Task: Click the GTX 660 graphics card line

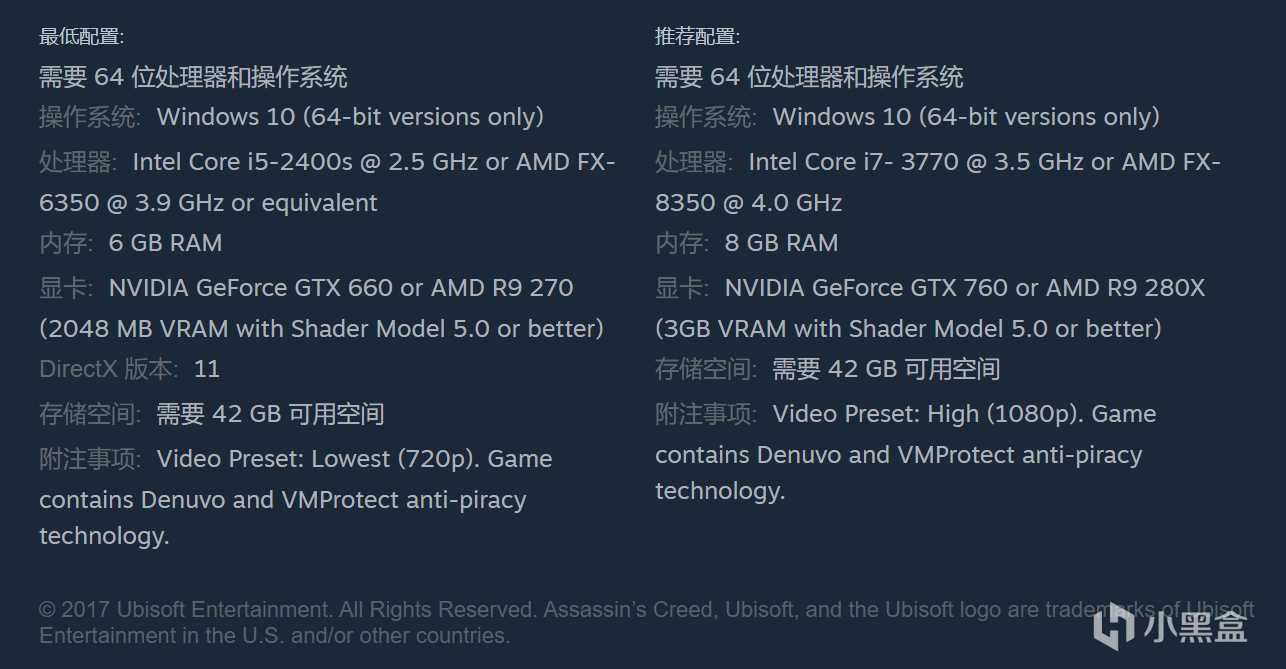Action: [x=306, y=288]
